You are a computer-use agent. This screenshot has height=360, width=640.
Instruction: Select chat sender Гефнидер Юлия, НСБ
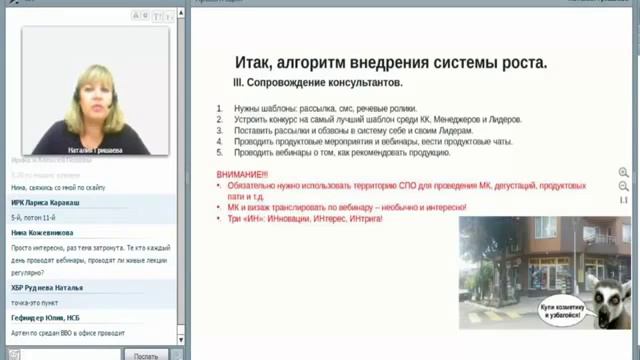coord(45,318)
